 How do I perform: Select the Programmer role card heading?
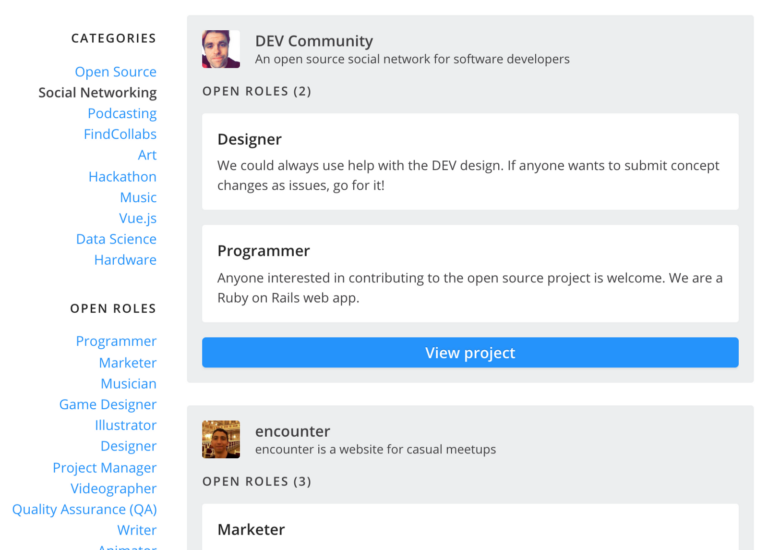tap(264, 251)
